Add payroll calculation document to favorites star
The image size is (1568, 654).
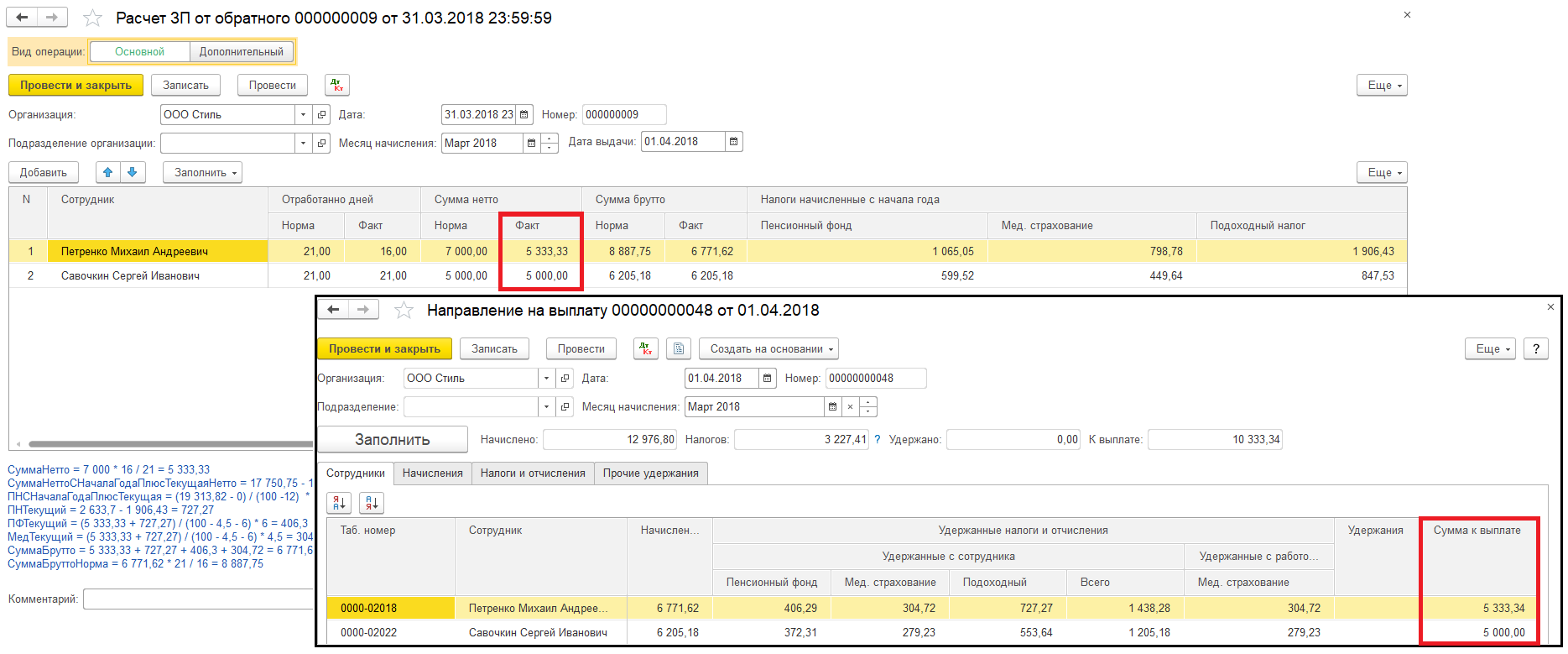pos(93,18)
